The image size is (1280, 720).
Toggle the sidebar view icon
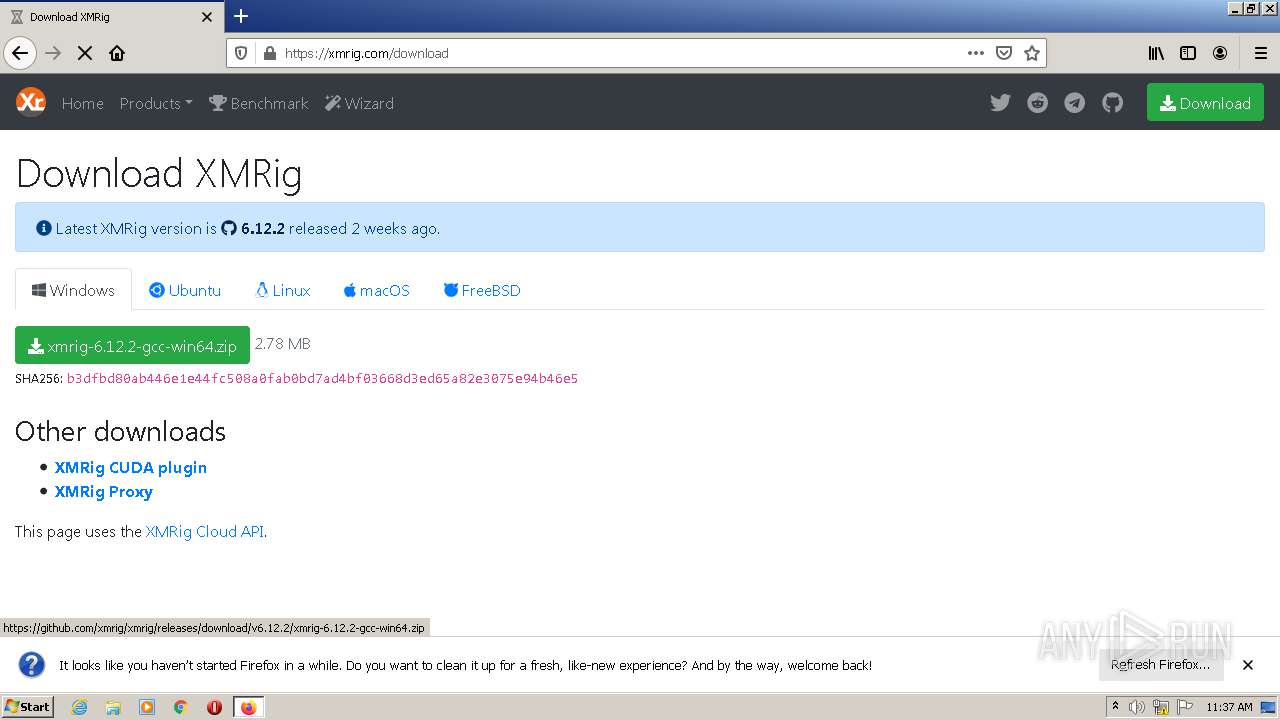pos(1188,53)
